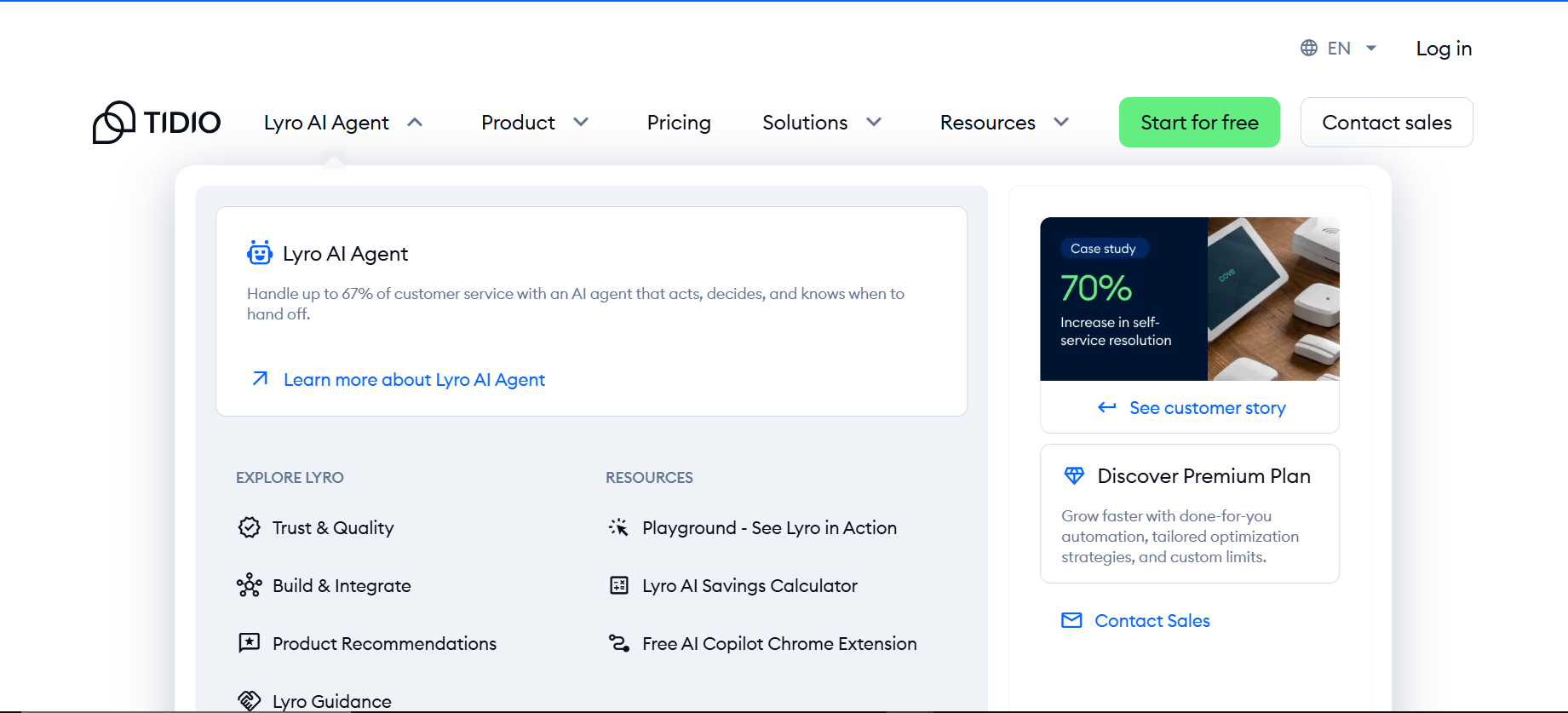Click the Lyro AI Agent card heading

click(345, 254)
